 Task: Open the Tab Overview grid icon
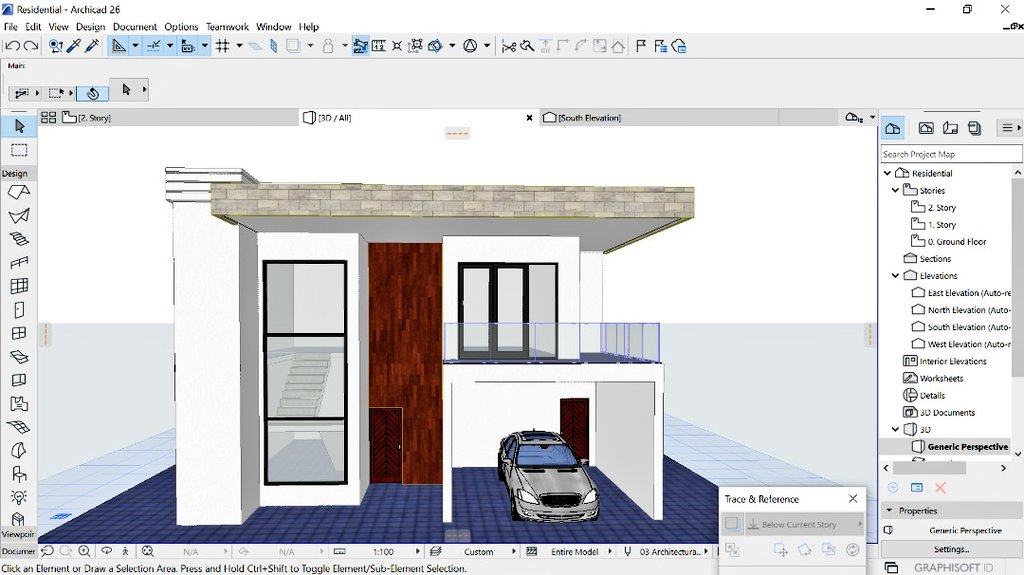tap(48, 118)
